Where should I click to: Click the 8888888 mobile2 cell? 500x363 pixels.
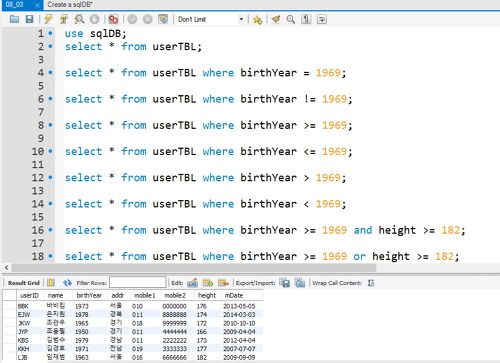174,315
